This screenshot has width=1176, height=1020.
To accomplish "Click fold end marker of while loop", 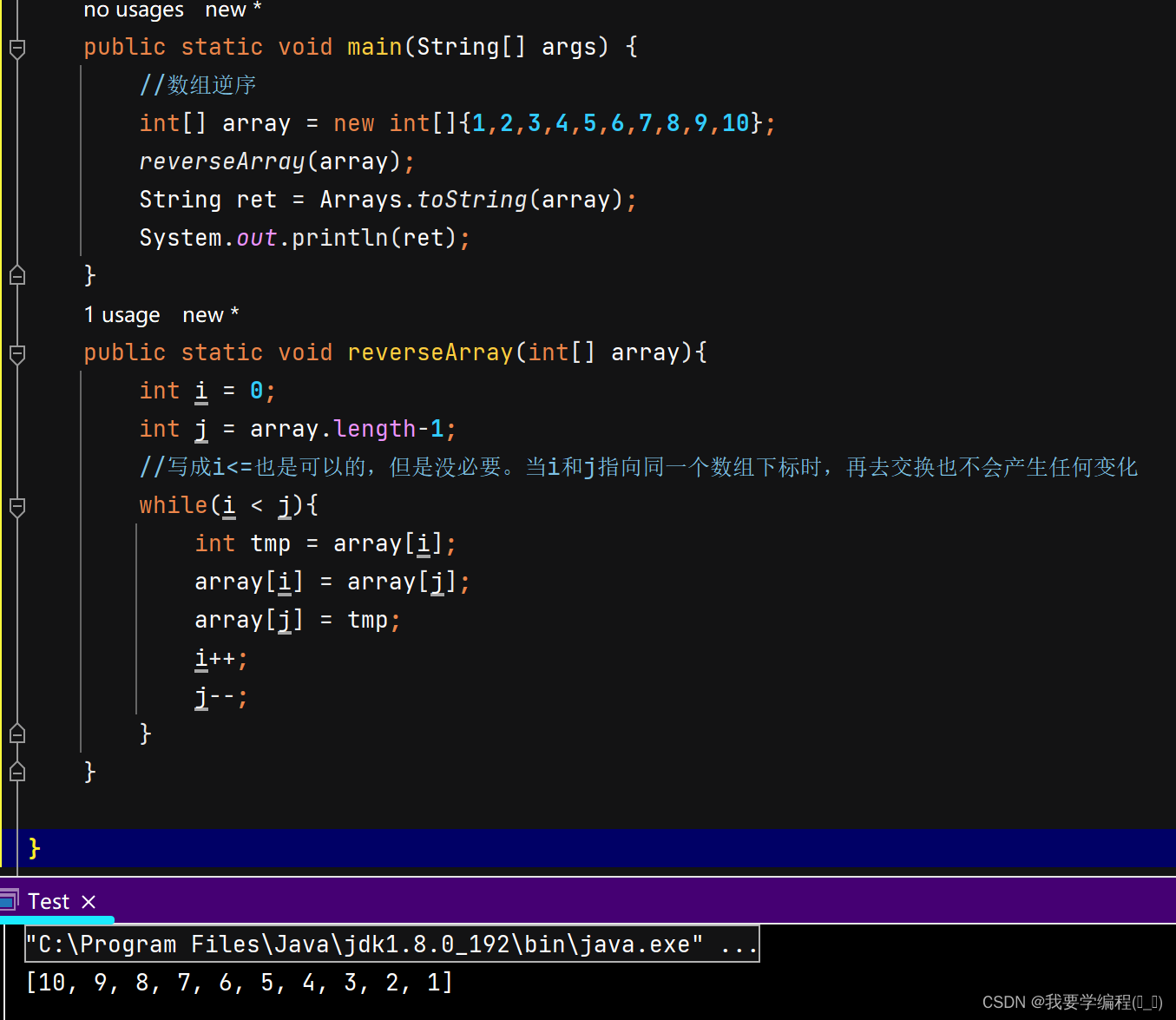I will point(16,734).
